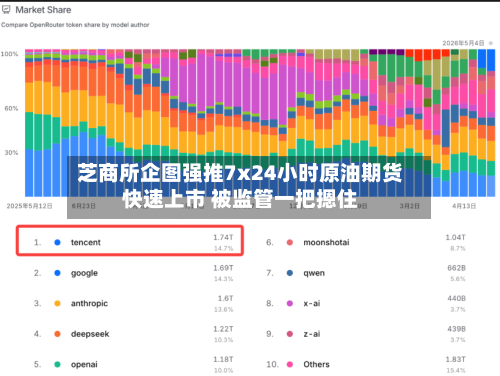Click the 1.83T value for Others
The image size is (500, 376).
[456, 359]
